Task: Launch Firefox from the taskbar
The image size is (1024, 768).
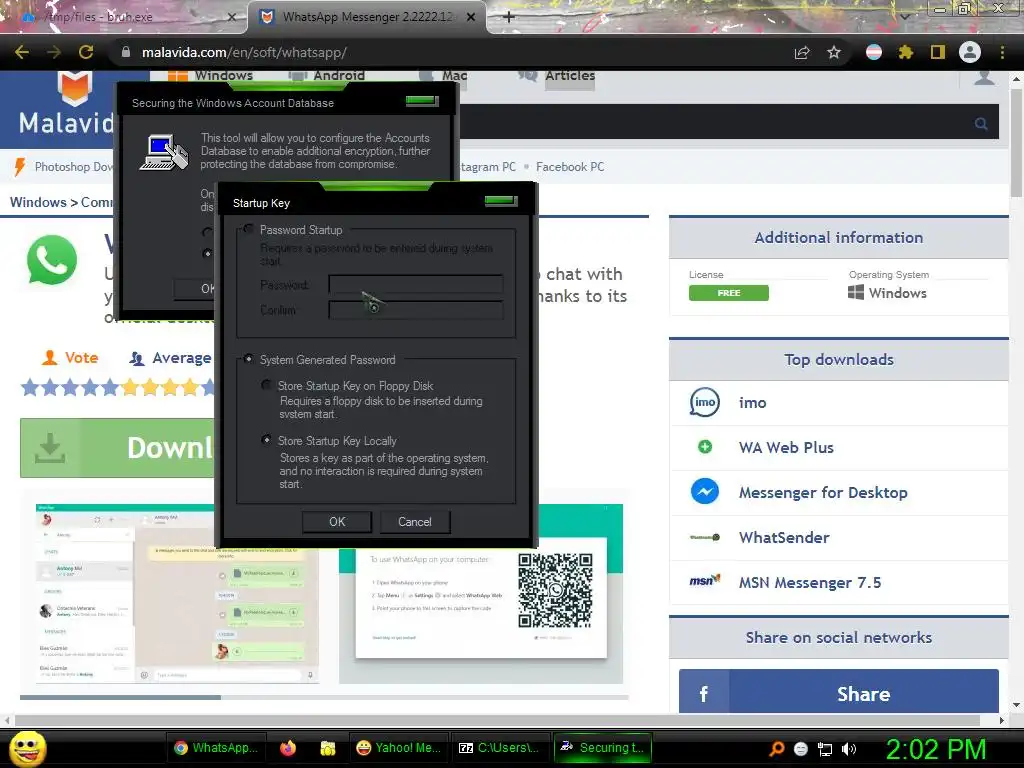Action: point(287,748)
